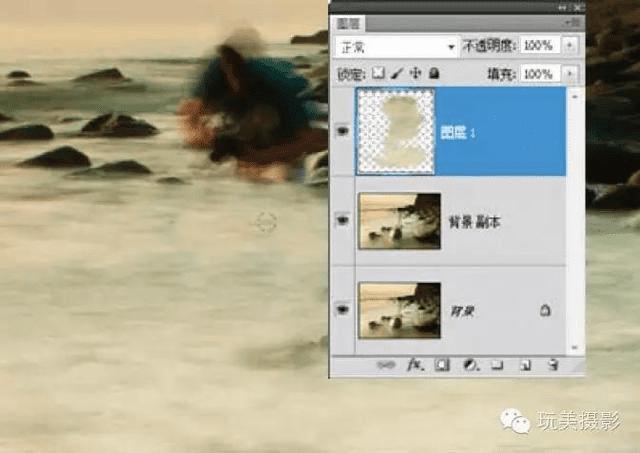This screenshot has height=453, width=640.
Task: Toggle visibility of 背景 layer
Action: [342, 309]
